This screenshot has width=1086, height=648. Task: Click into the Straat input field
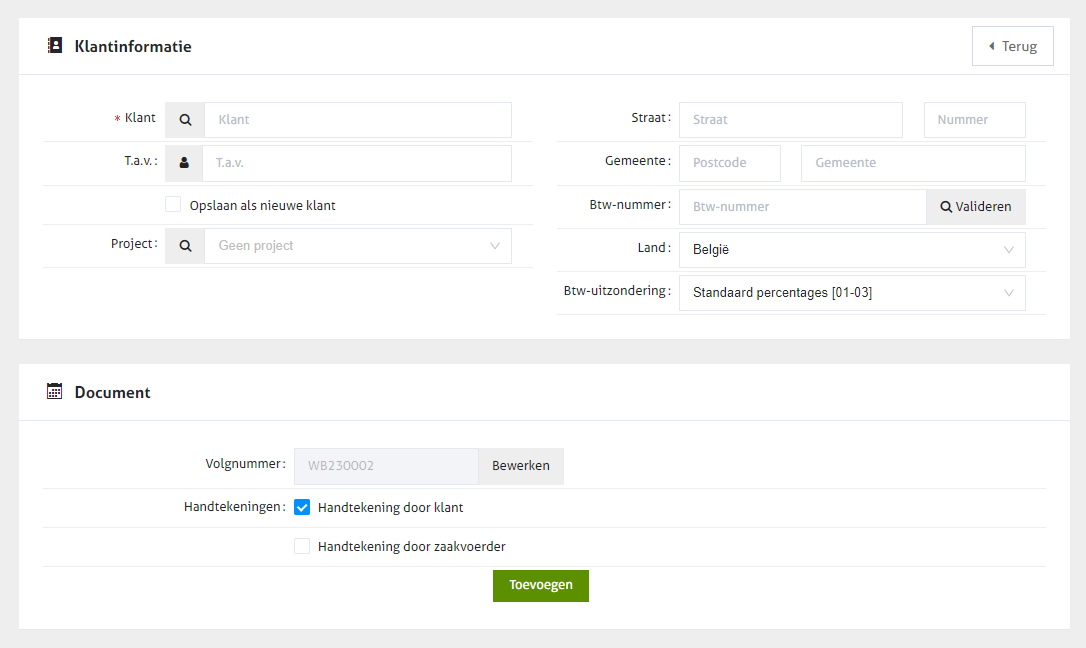point(790,120)
